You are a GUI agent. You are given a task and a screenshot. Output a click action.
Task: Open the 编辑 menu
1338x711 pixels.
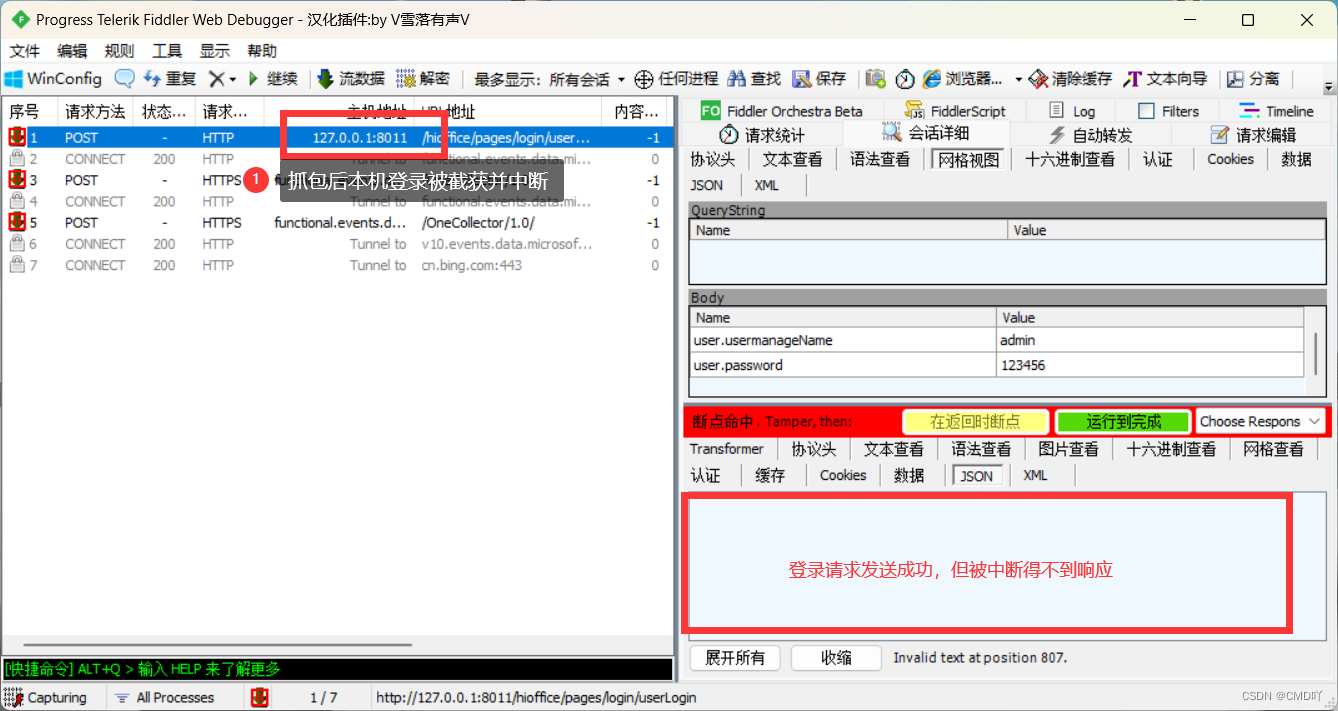(x=72, y=51)
